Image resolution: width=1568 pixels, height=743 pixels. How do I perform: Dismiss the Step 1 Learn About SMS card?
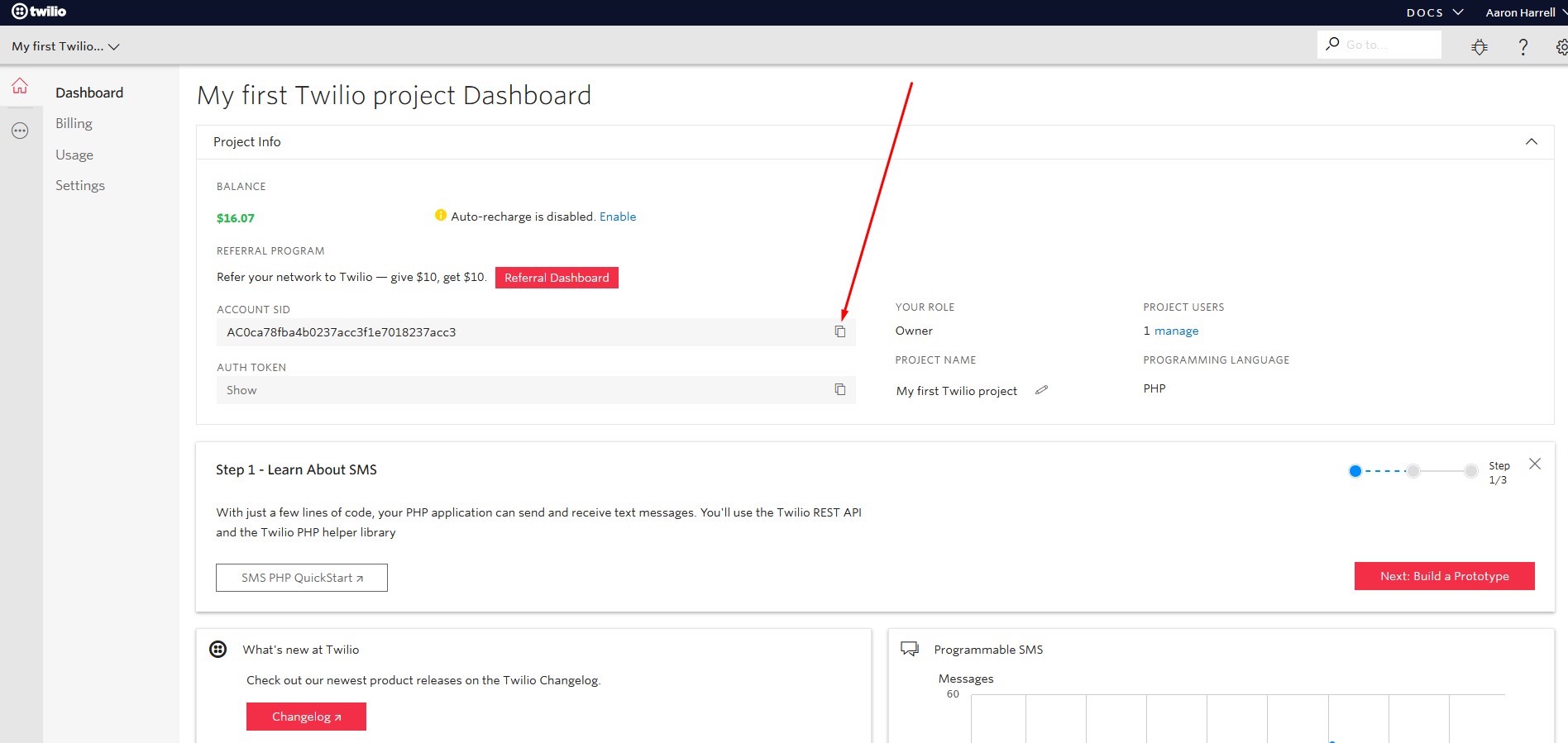[x=1534, y=464]
